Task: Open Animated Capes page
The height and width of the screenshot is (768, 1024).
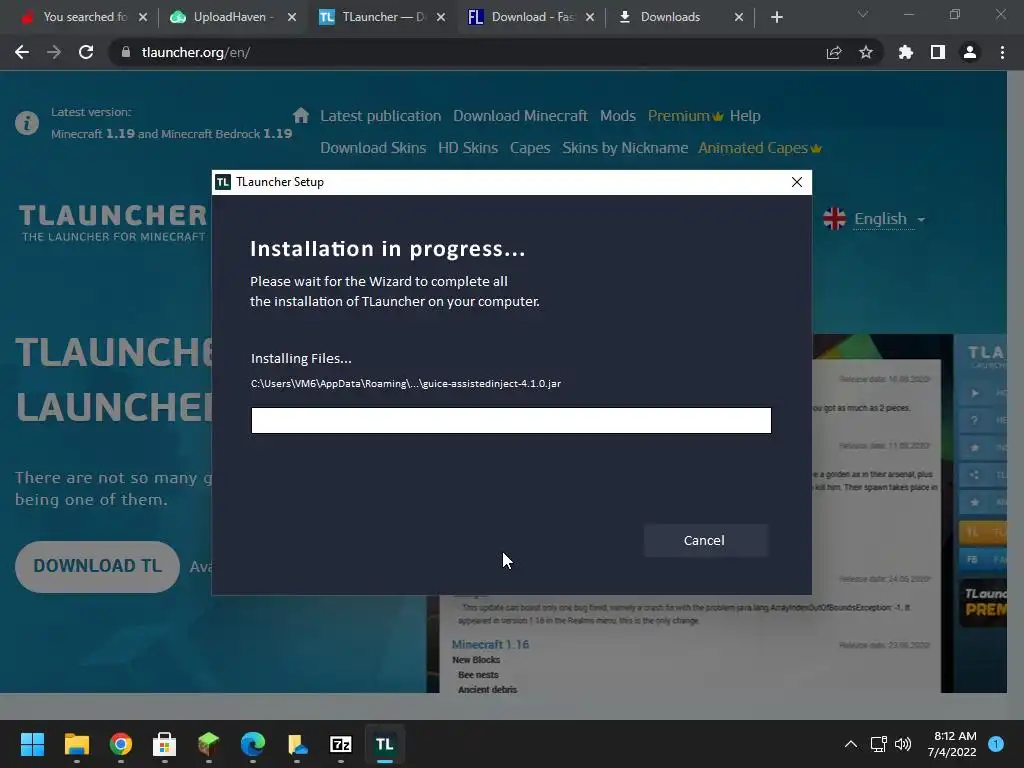Action: 760,148
